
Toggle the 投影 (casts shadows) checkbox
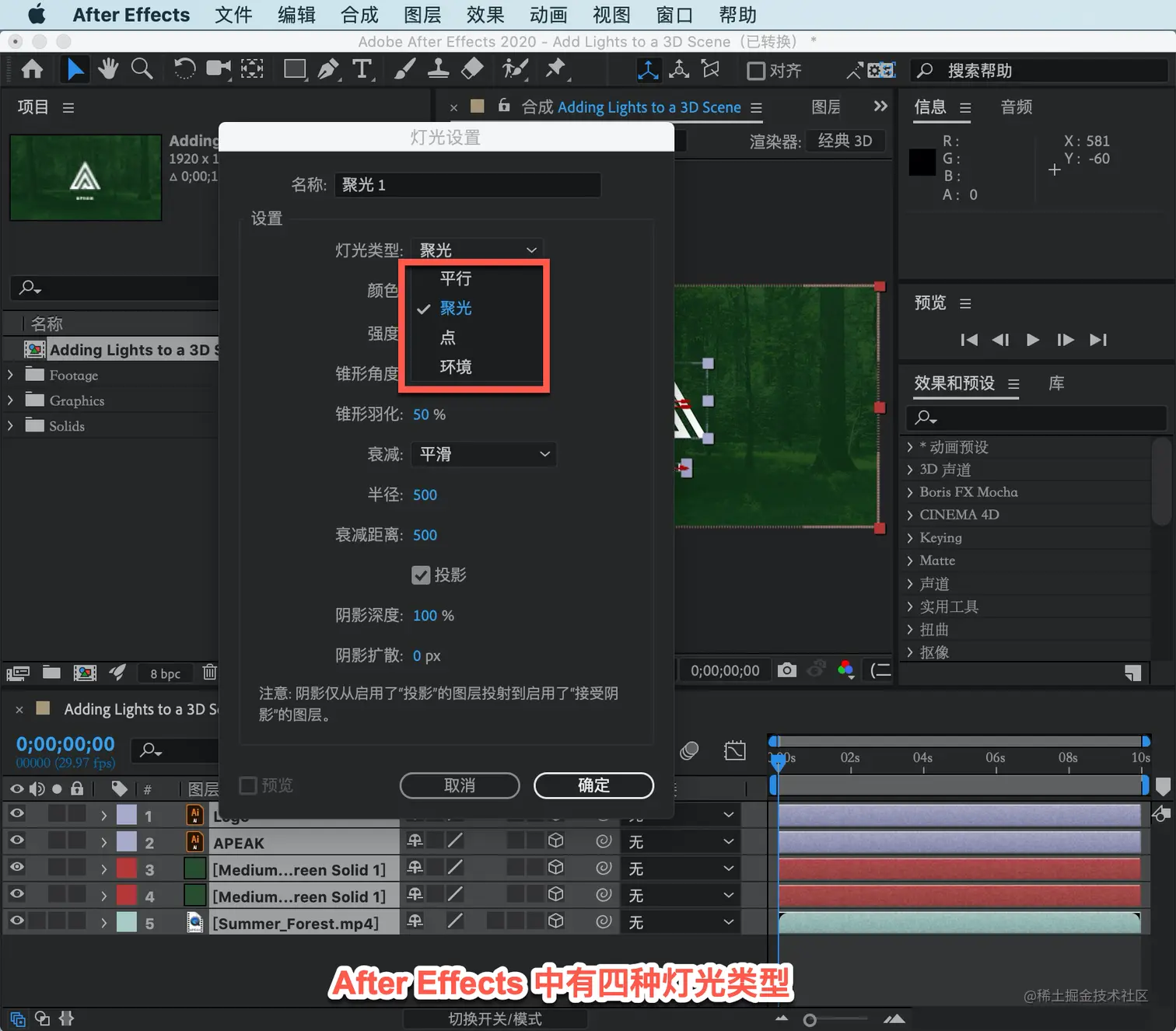point(421,575)
